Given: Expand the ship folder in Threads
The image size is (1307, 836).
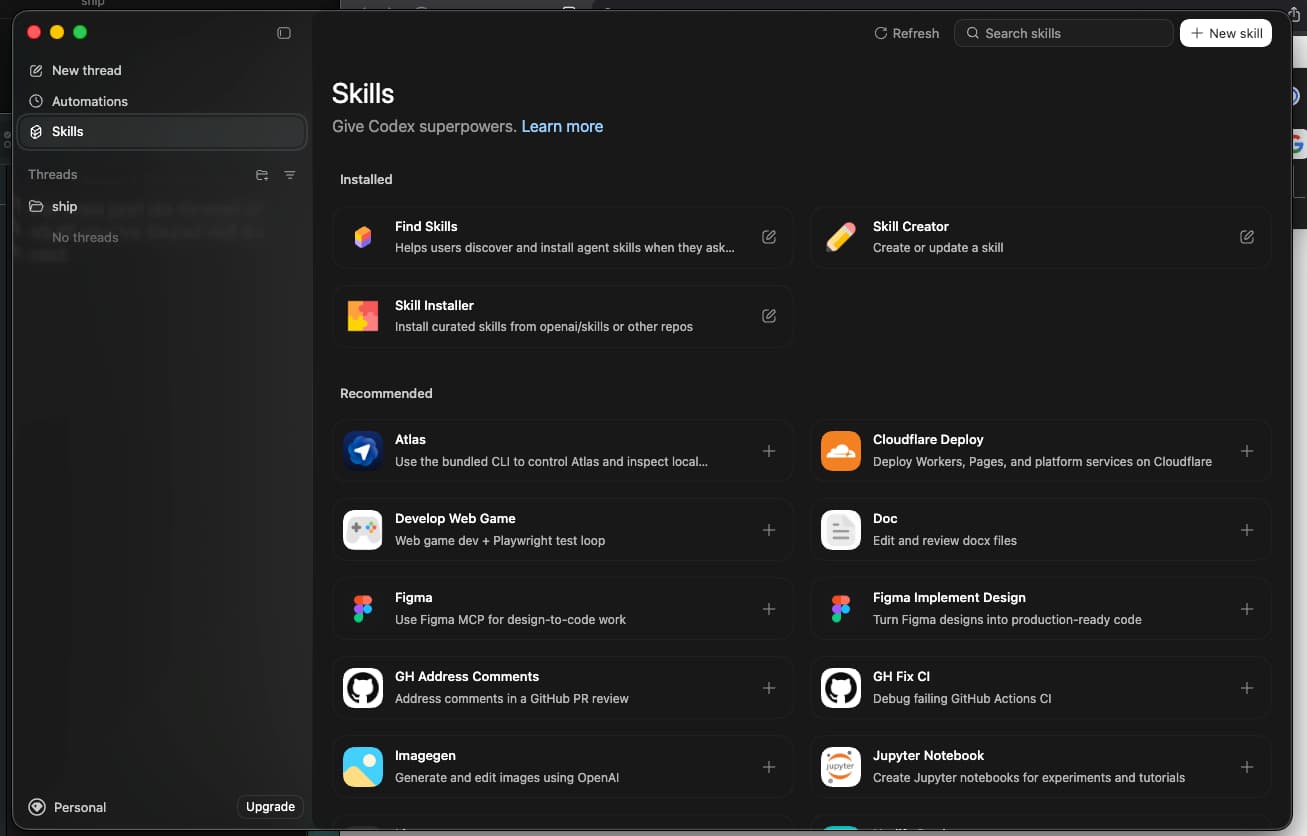Looking at the screenshot, I should [x=64, y=206].
